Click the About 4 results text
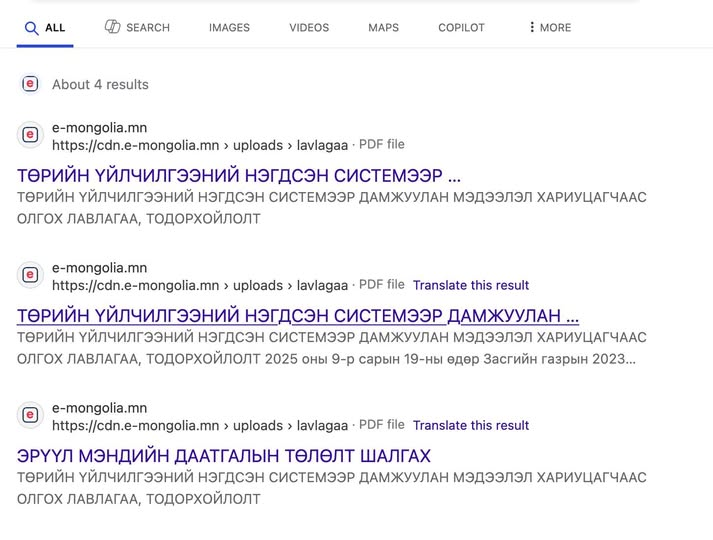Image resolution: width=713 pixels, height=540 pixels. tap(100, 85)
